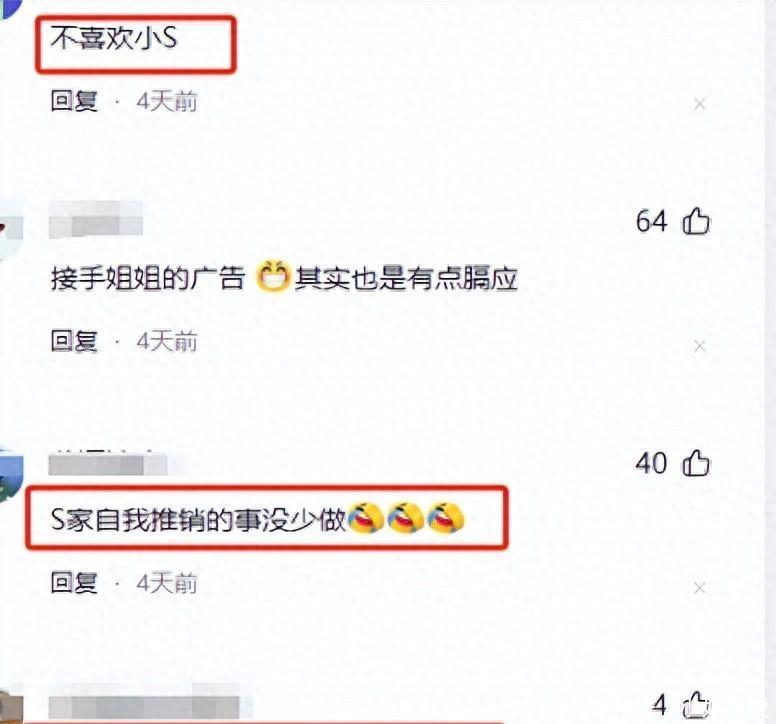Open avatar of the 64-likes commenter

click(11, 231)
